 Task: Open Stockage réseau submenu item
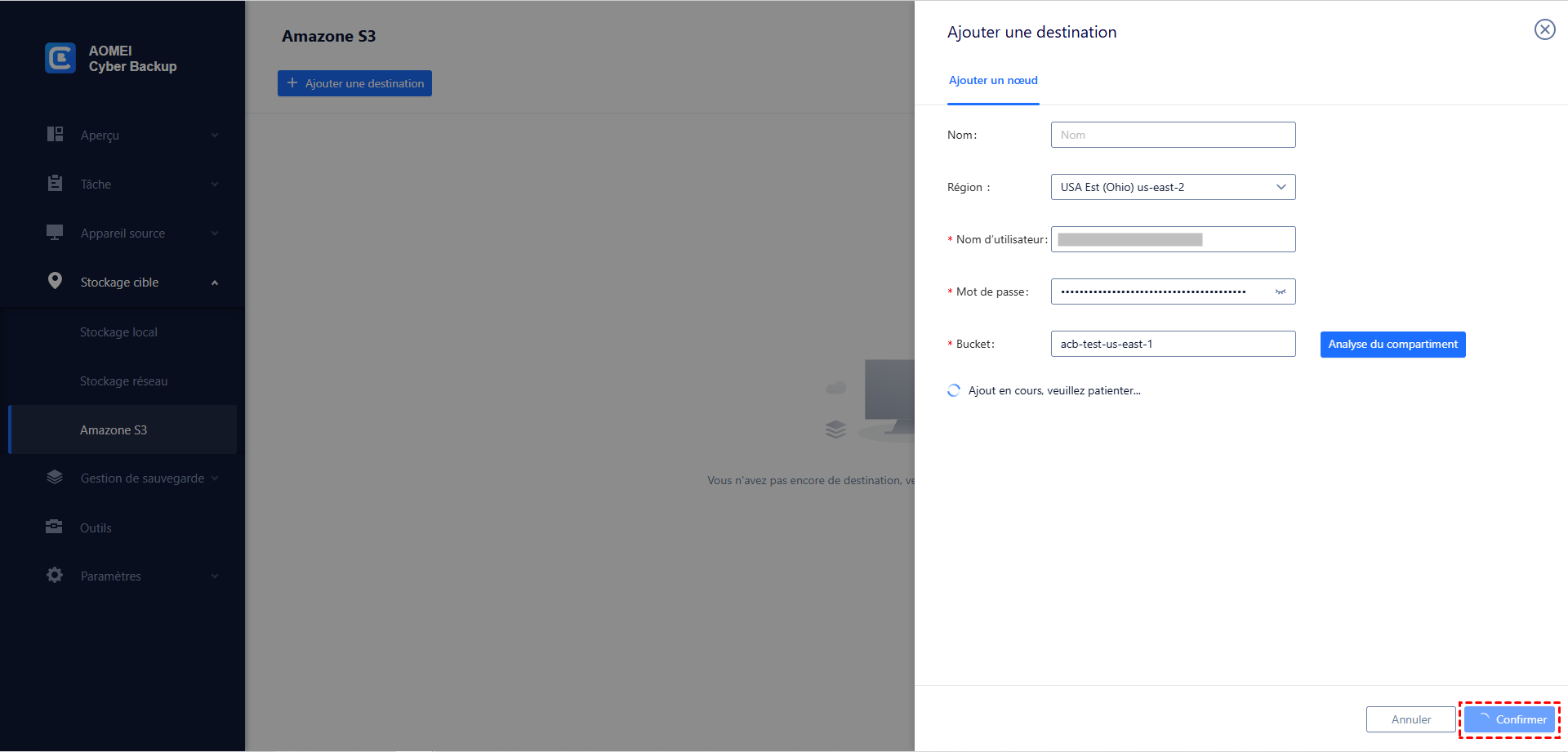[x=122, y=381]
